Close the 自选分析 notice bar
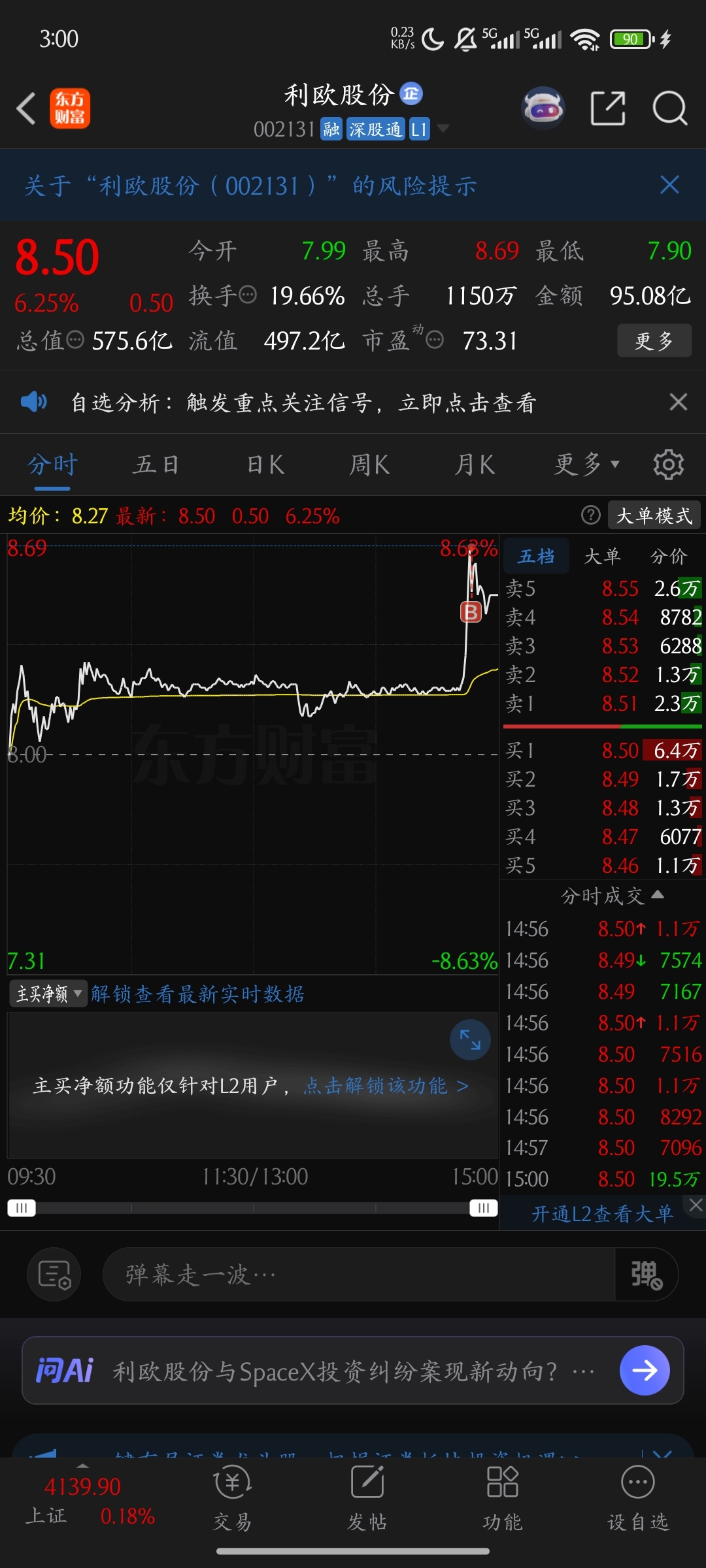The height and width of the screenshot is (1568, 706). point(679,402)
